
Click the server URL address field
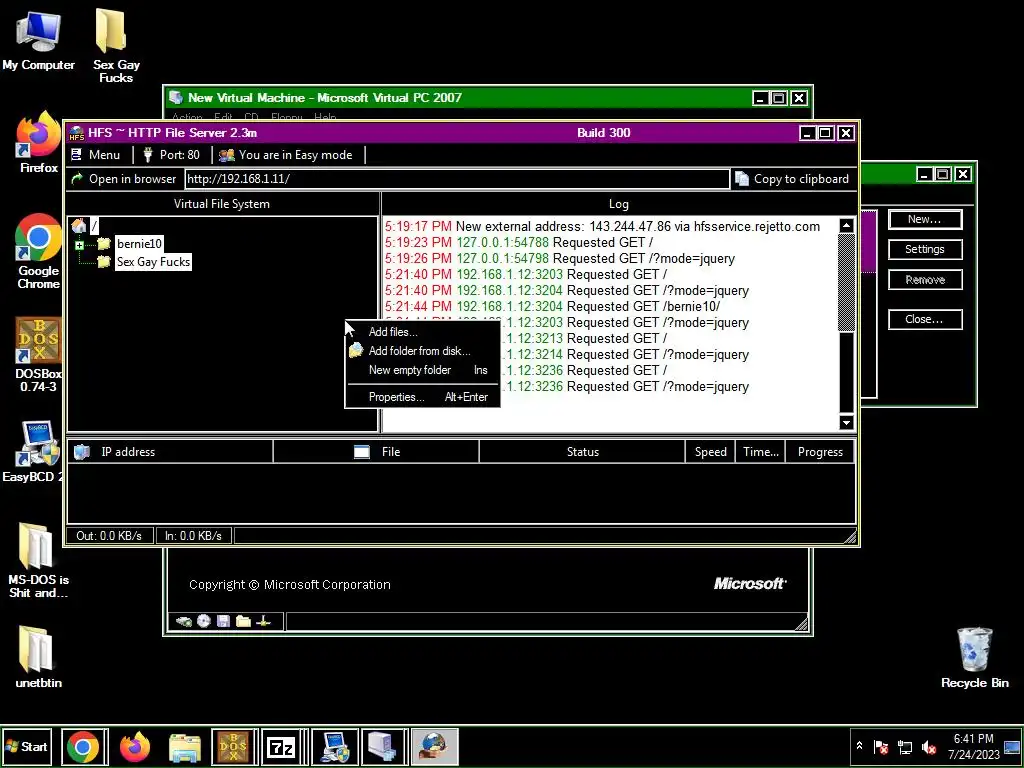coord(456,179)
